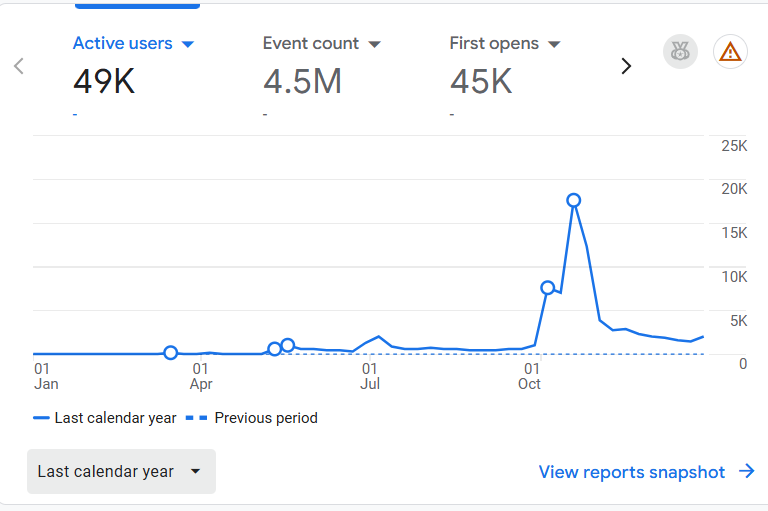
Task: Switch to the Event count metric tab
Action: pyautogui.click(x=310, y=44)
